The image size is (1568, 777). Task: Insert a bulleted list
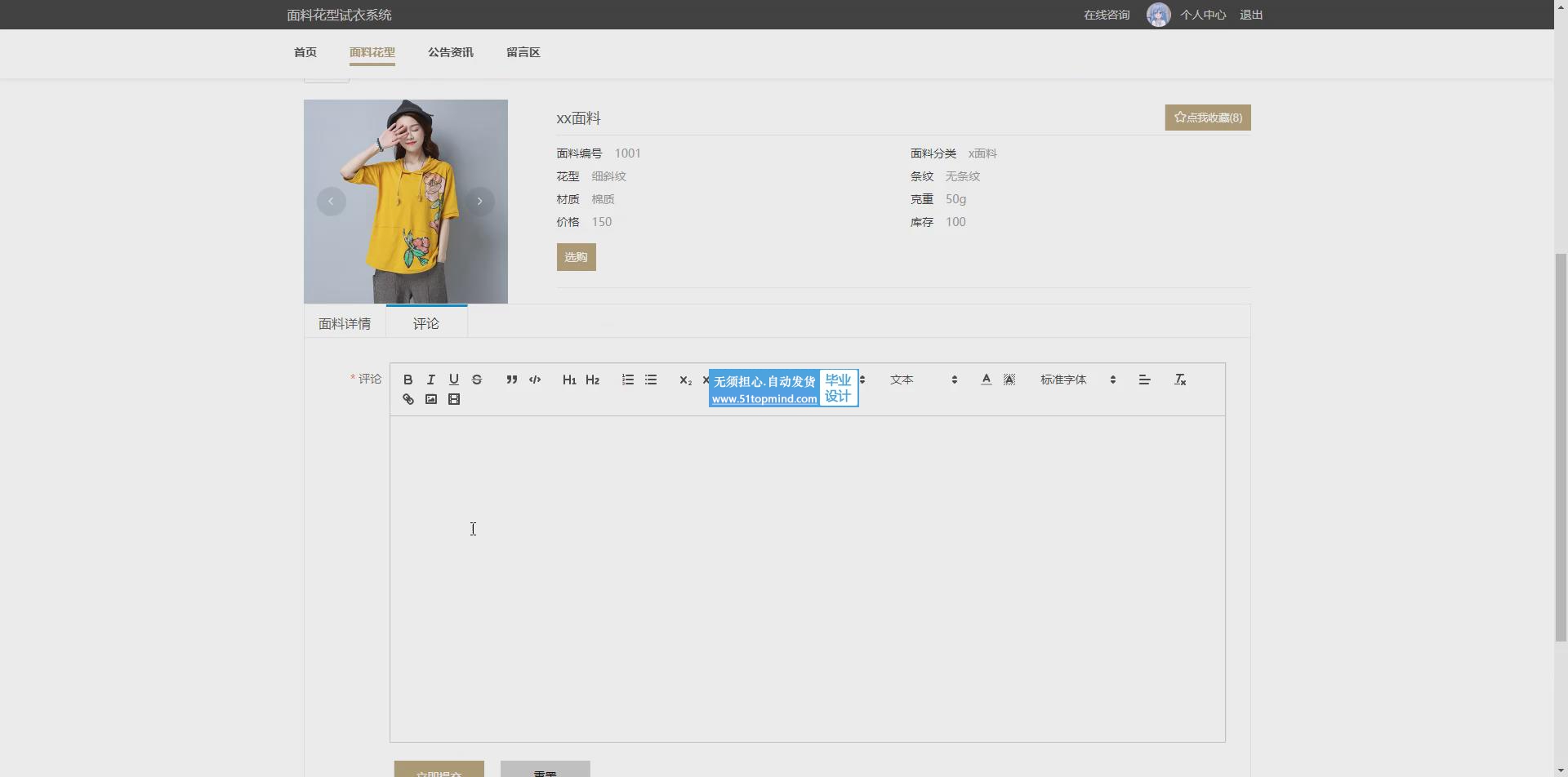[651, 380]
